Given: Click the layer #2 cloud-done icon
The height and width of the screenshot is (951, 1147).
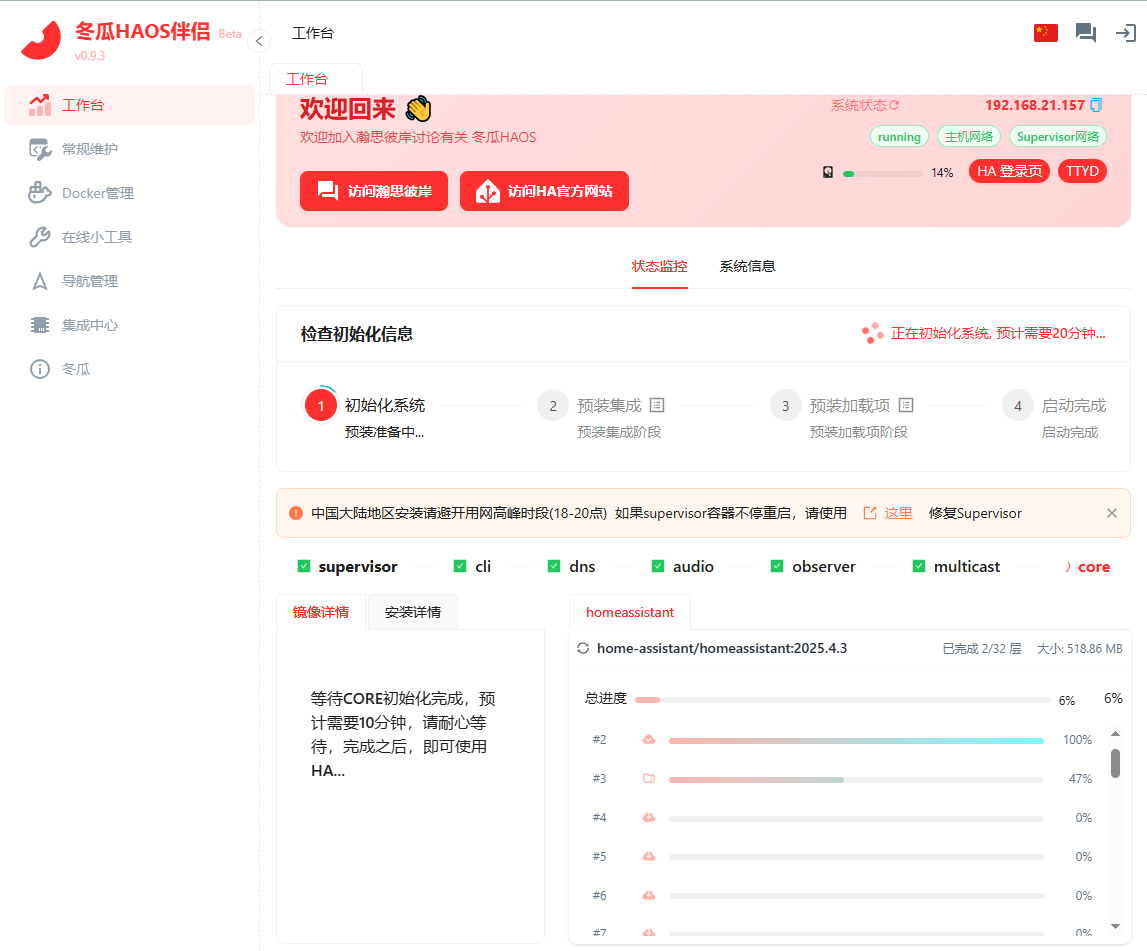Looking at the screenshot, I should pos(648,740).
